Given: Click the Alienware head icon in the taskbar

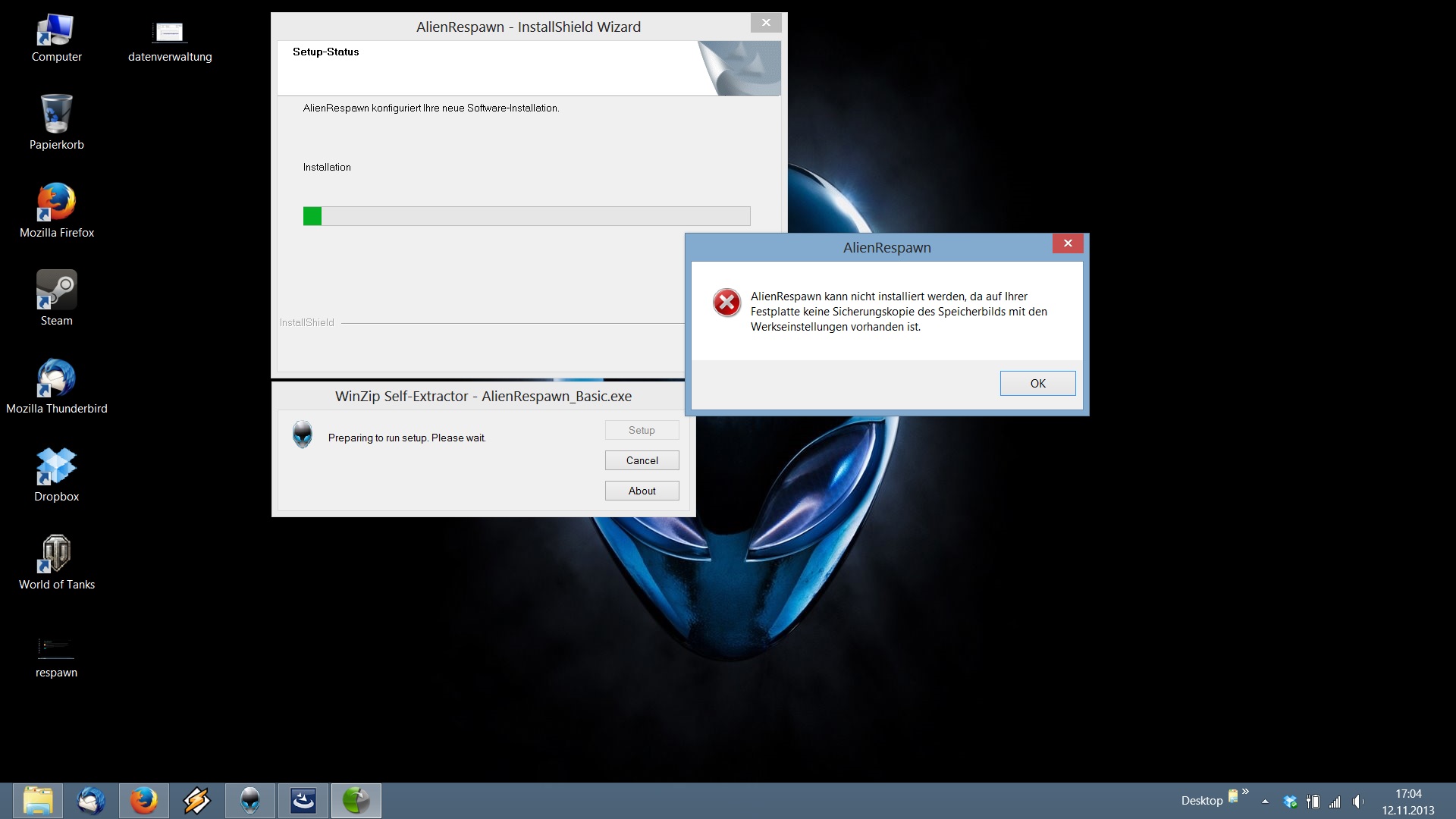Looking at the screenshot, I should tap(250, 801).
